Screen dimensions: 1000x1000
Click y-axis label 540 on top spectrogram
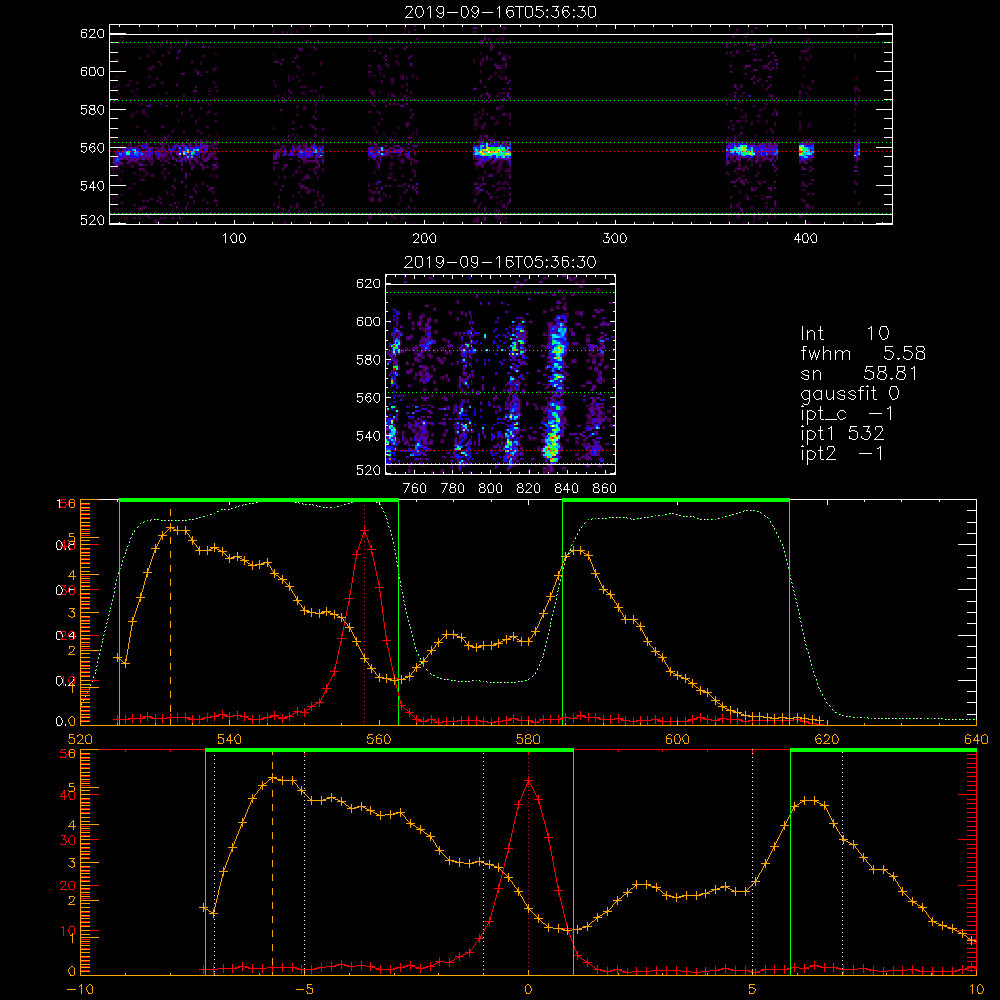pos(92,186)
